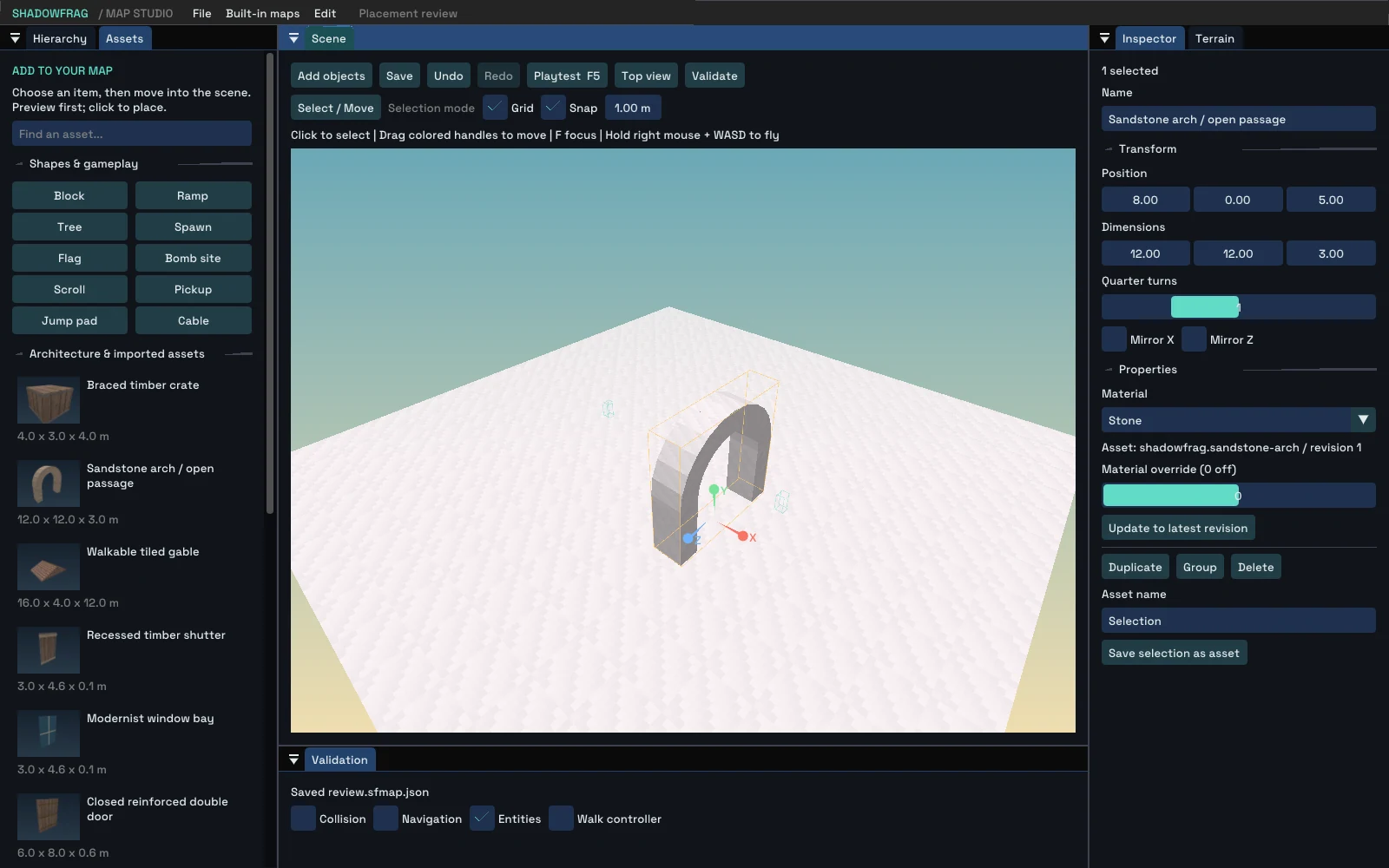Click Save selection as asset
Viewport: 1389px width, 868px height.
pyautogui.click(x=1174, y=653)
